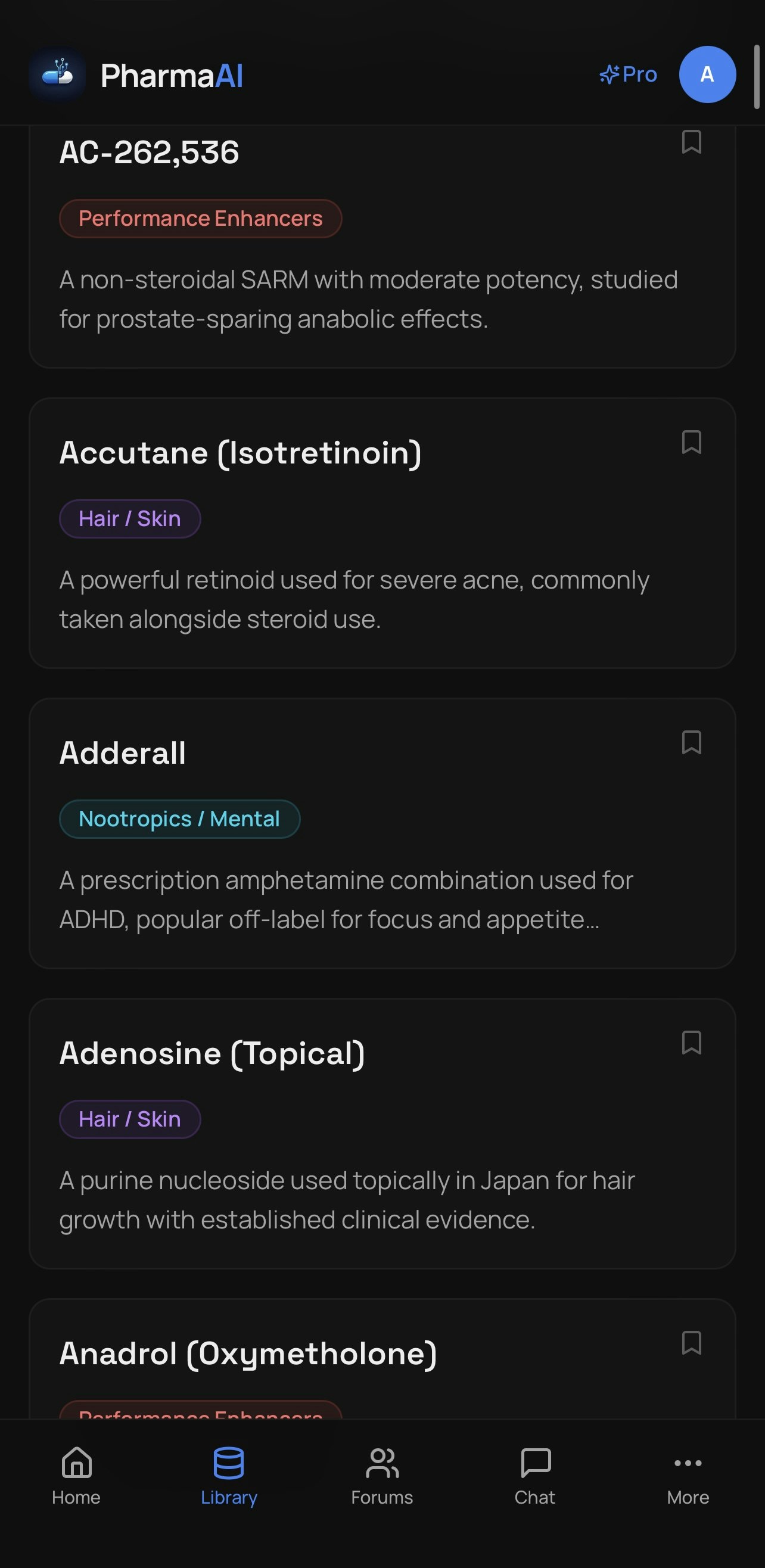Select the Hair / Skin tag under Accutane
The image size is (765, 1568).
130,519
